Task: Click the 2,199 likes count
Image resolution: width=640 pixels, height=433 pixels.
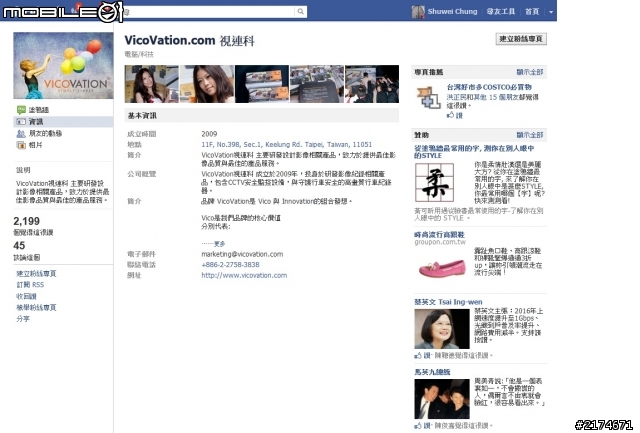Action: point(27,221)
